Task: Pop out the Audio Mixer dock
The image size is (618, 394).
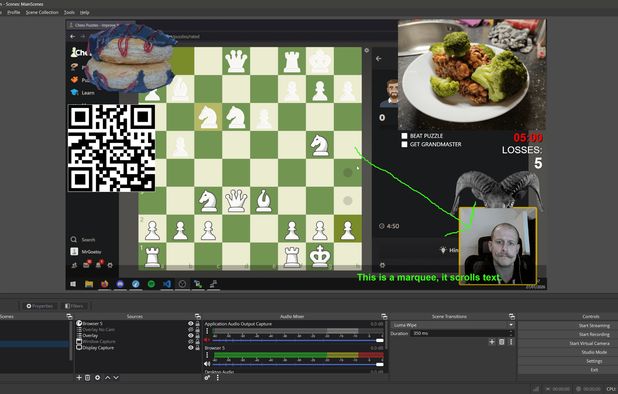Action: [x=384, y=316]
